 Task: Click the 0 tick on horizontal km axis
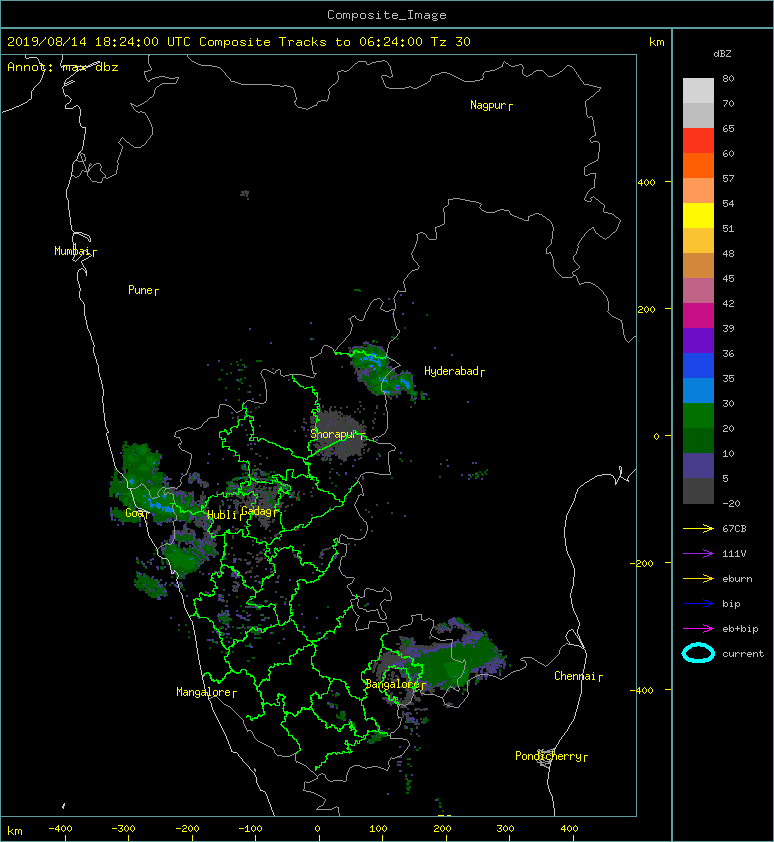point(317,829)
